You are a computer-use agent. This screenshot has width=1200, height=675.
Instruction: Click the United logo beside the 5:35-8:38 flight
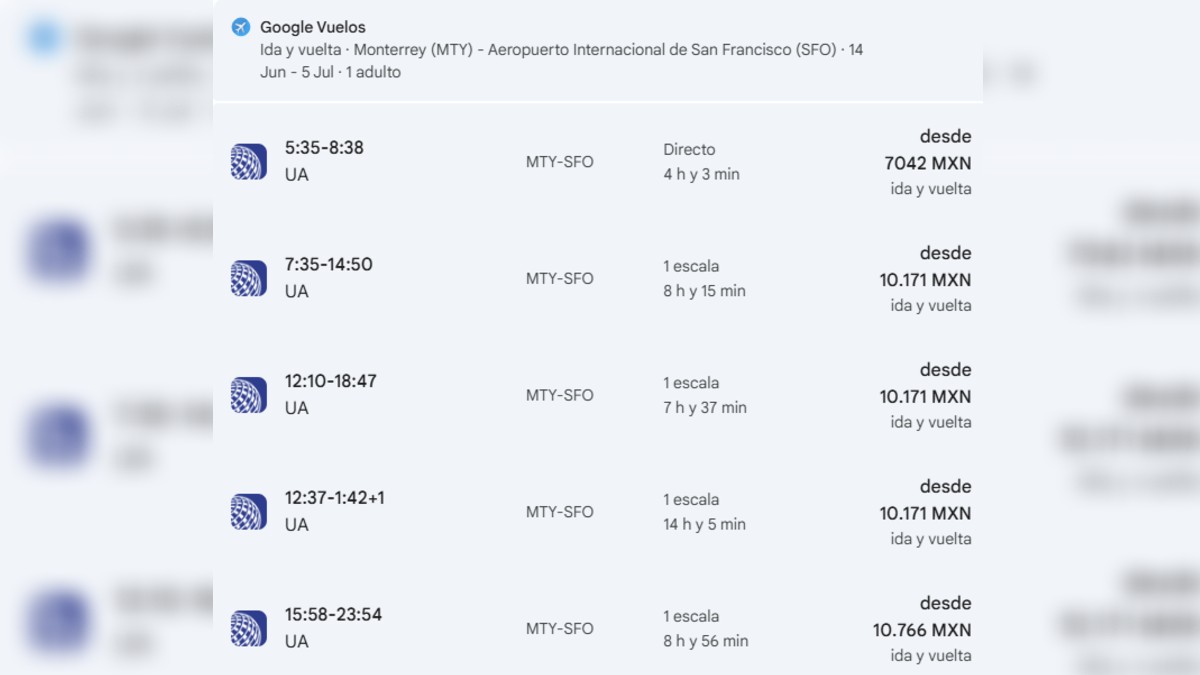(248, 159)
